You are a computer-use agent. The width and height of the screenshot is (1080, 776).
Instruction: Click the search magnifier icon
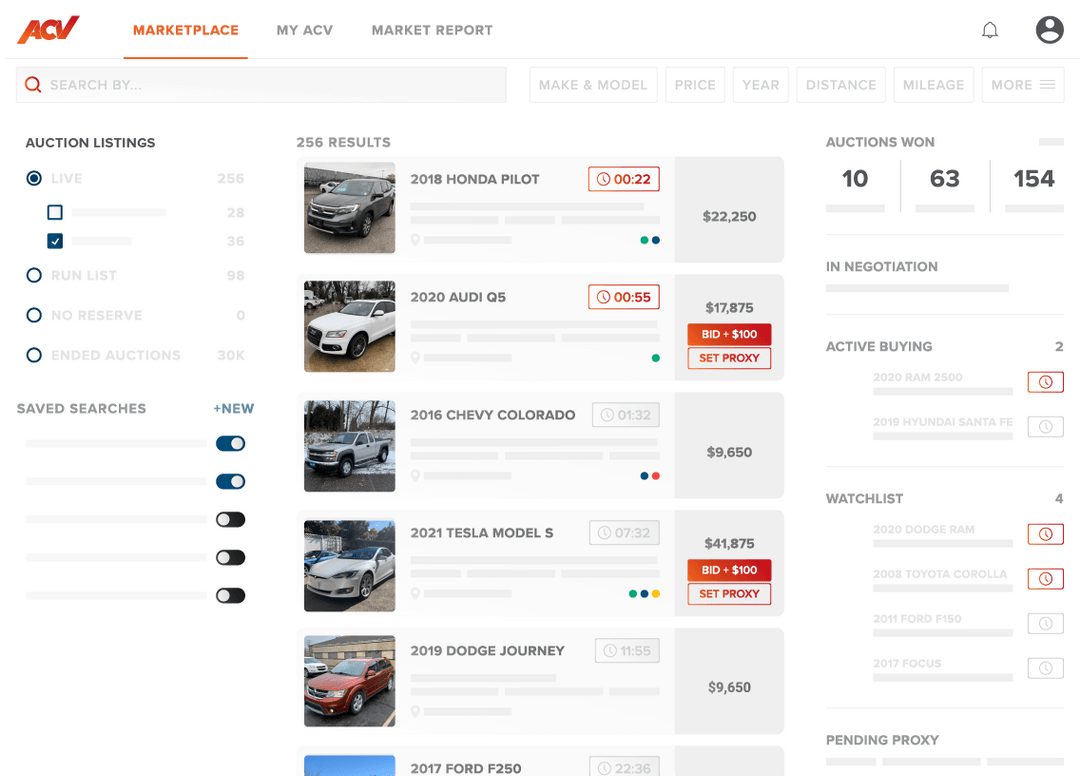click(32, 85)
